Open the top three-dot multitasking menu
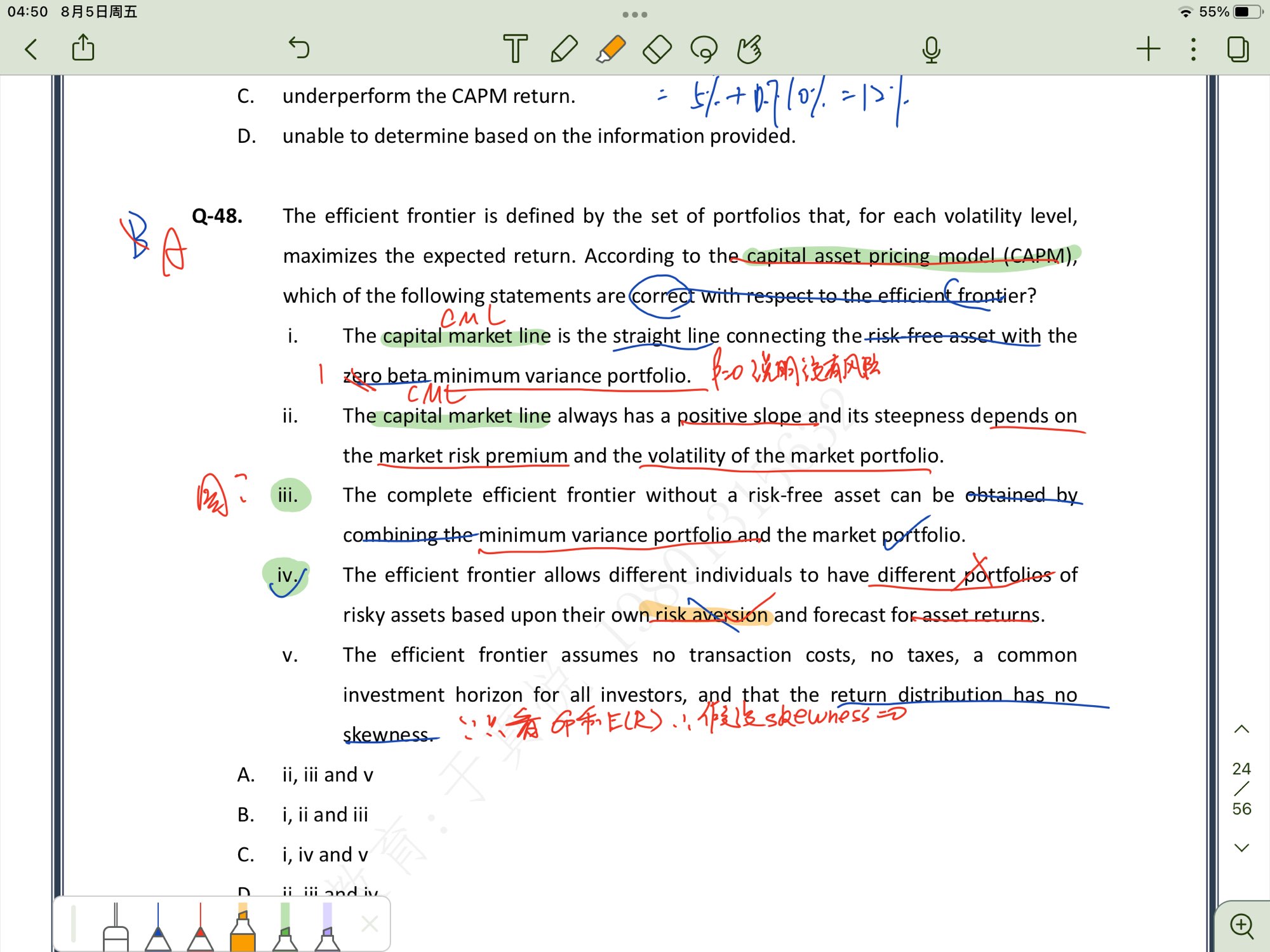 [x=634, y=14]
